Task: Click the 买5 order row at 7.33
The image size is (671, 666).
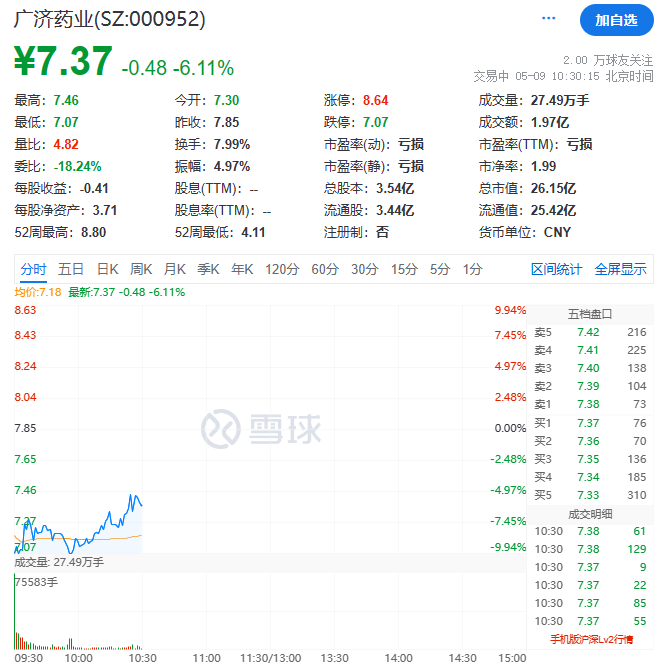Action: (x=590, y=495)
